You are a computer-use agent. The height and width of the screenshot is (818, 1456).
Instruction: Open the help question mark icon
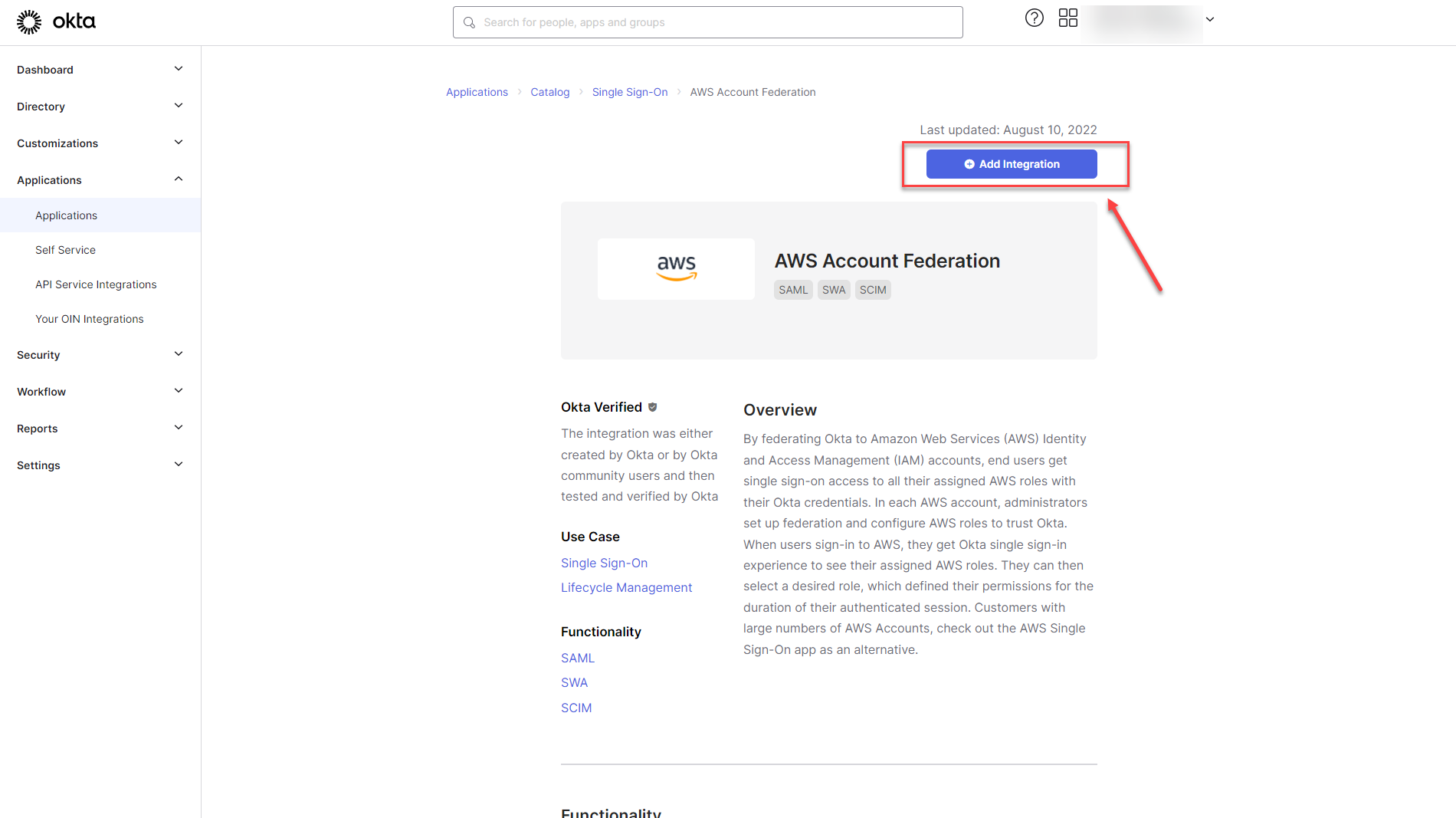(1035, 18)
